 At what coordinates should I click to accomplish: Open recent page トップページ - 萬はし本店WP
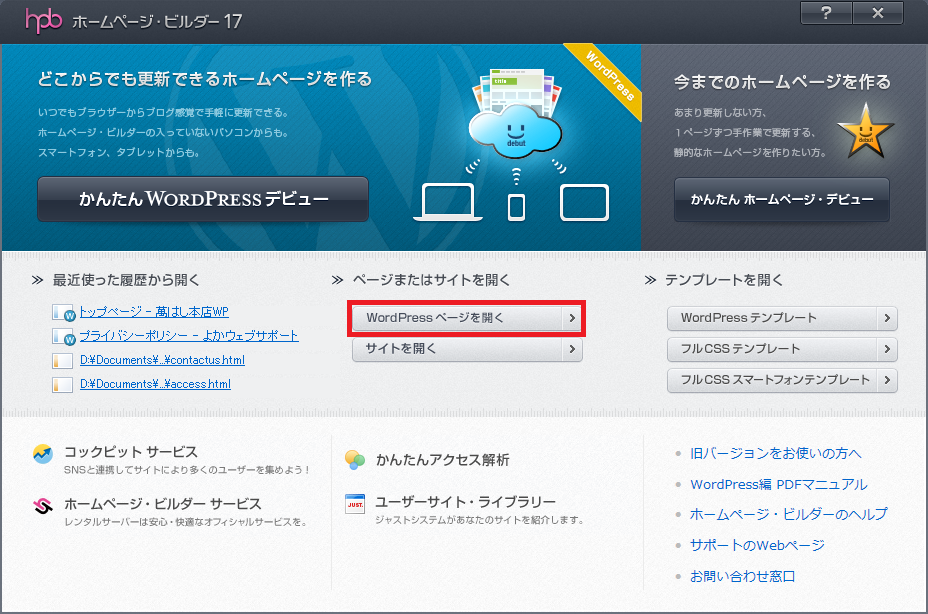pos(154,311)
